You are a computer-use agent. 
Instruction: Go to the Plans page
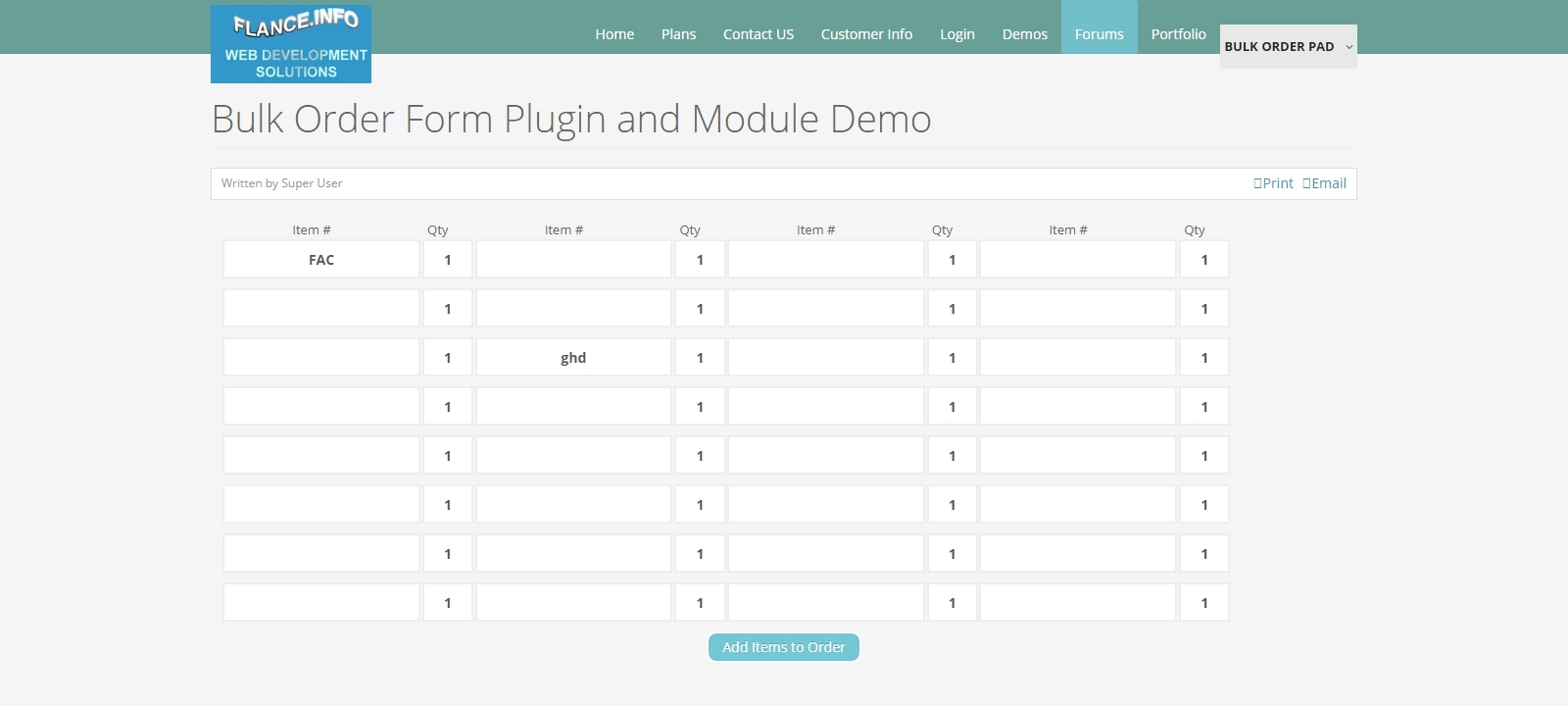pos(678,34)
